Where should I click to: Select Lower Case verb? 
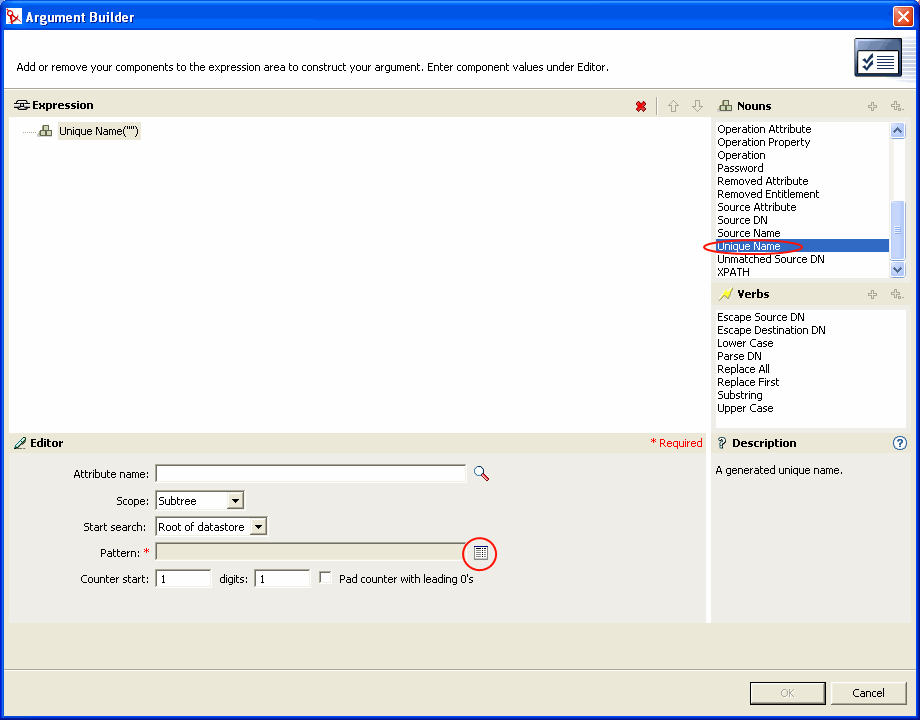pos(745,343)
